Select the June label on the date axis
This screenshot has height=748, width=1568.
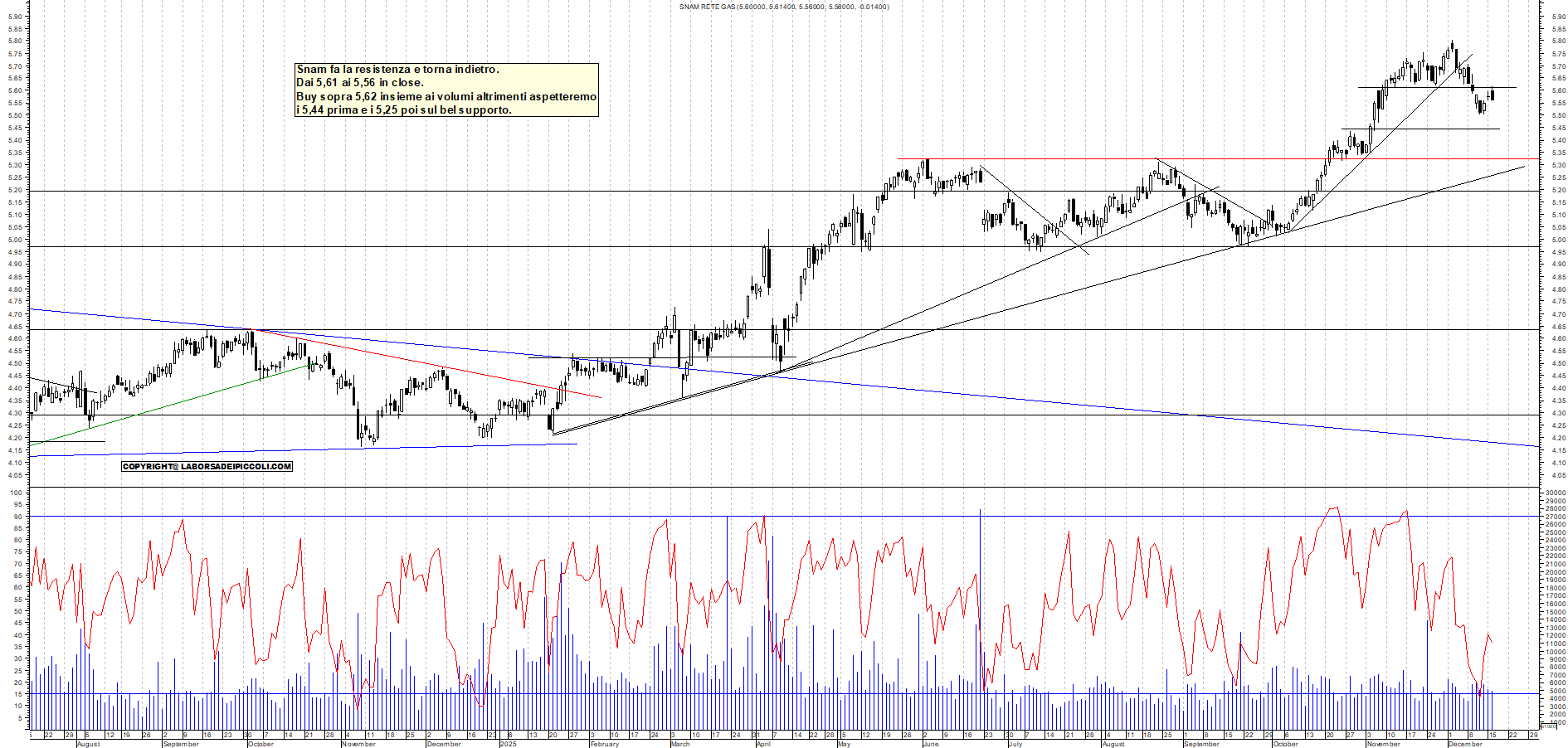coord(931,744)
